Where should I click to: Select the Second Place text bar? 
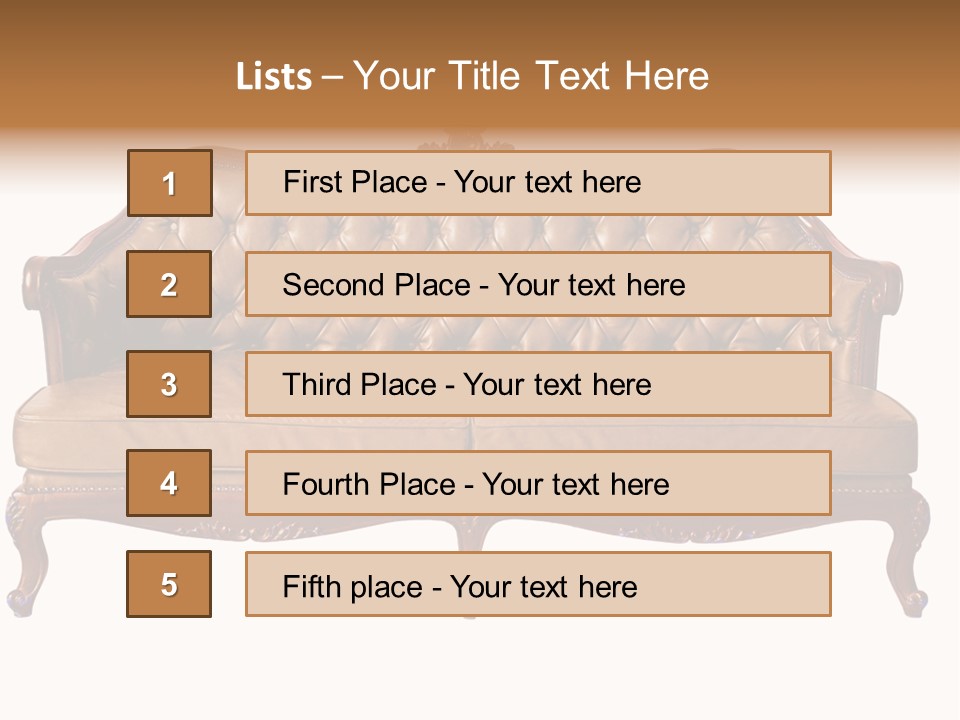(x=538, y=284)
